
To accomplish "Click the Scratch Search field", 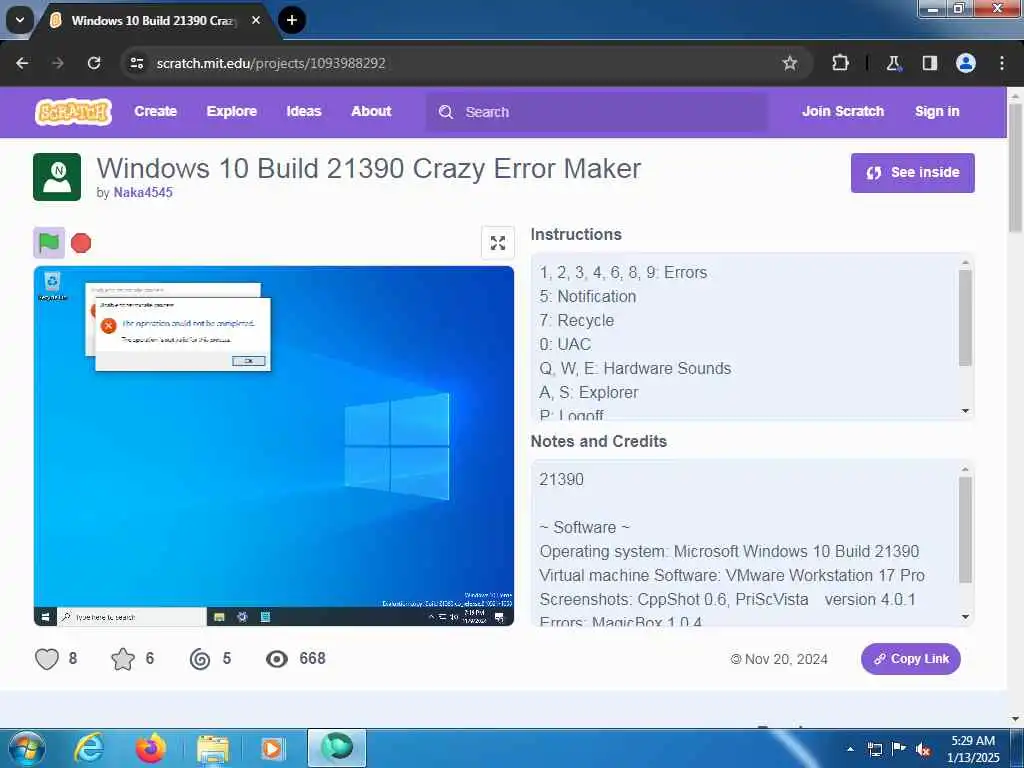I will point(597,112).
